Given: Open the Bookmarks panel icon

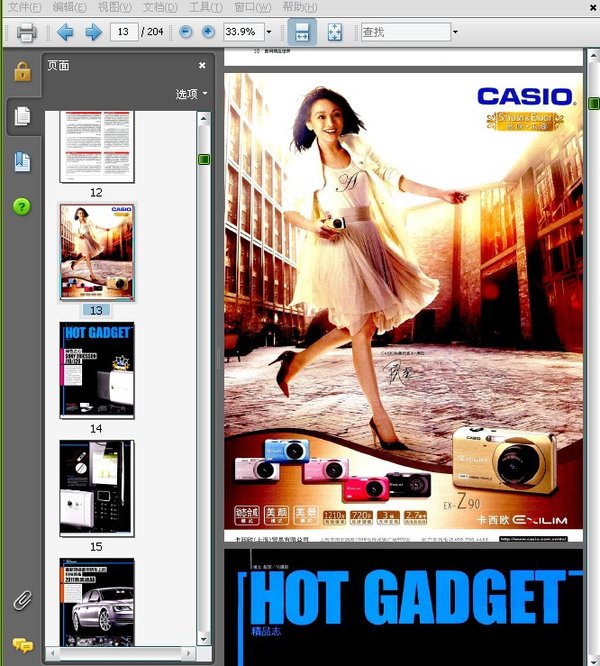Looking at the screenshot, I should pyautogui.click(x=22, y=162).
